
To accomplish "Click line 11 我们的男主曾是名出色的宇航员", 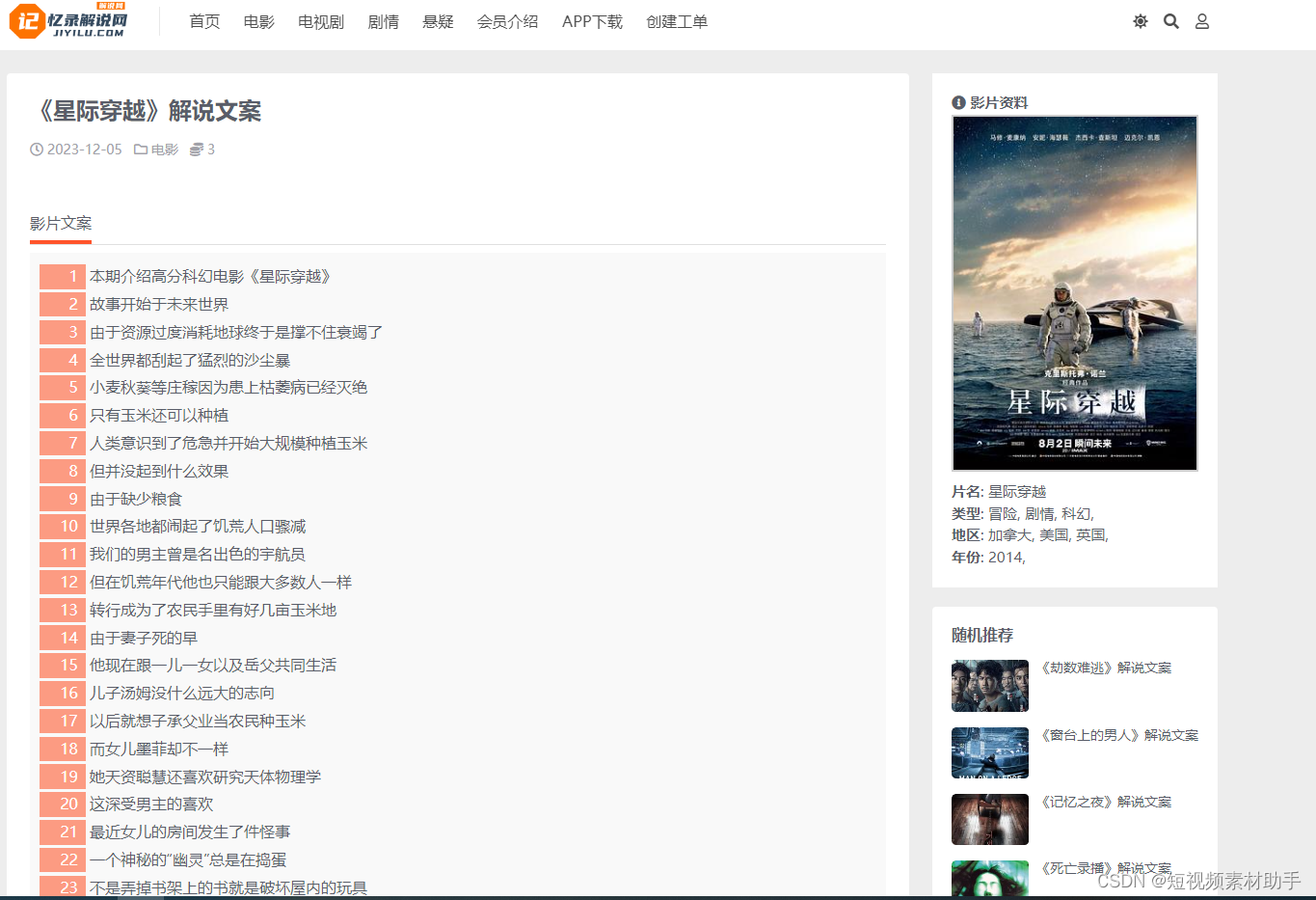I will coord(198,555).
